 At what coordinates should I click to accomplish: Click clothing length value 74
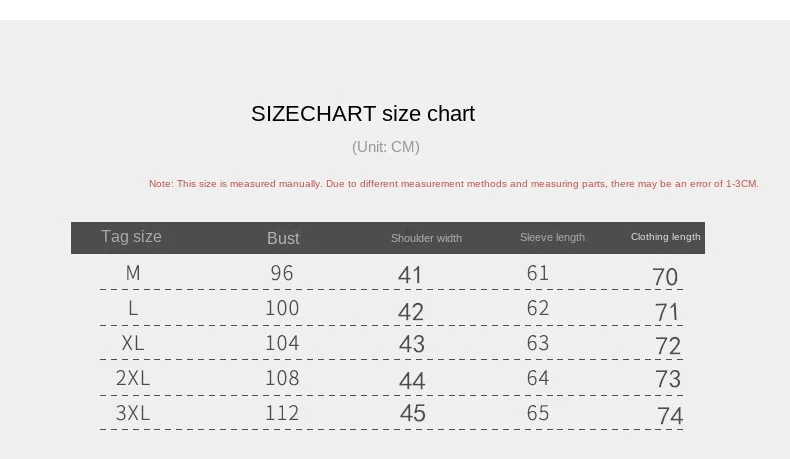point(670,416)
